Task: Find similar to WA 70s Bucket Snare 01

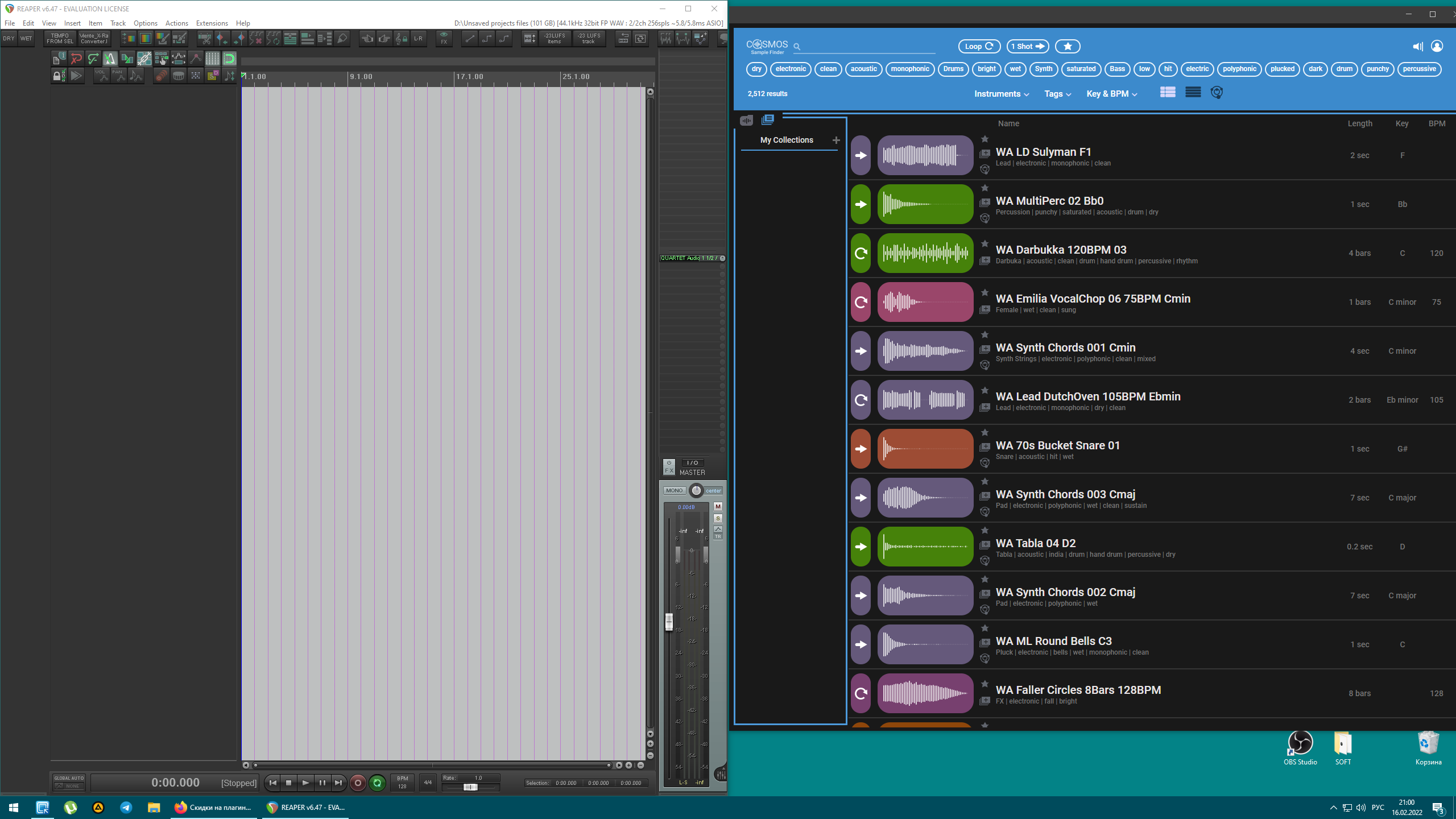Action: [x=985, y=463]
